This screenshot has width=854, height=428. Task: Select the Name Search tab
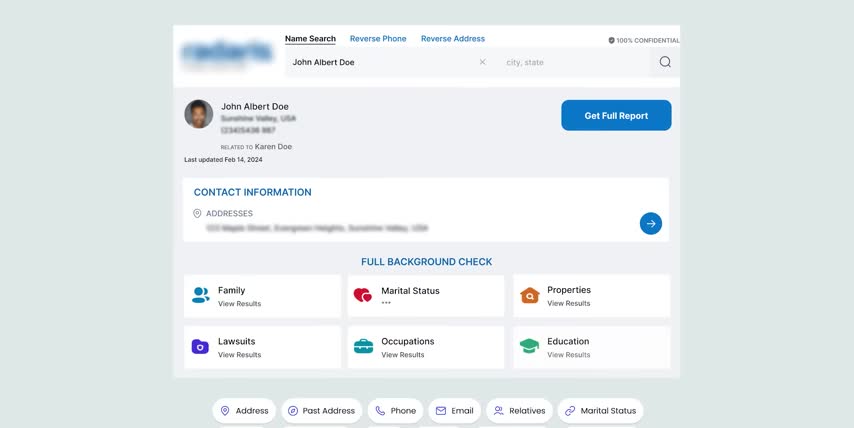click(x=310, y=39)
